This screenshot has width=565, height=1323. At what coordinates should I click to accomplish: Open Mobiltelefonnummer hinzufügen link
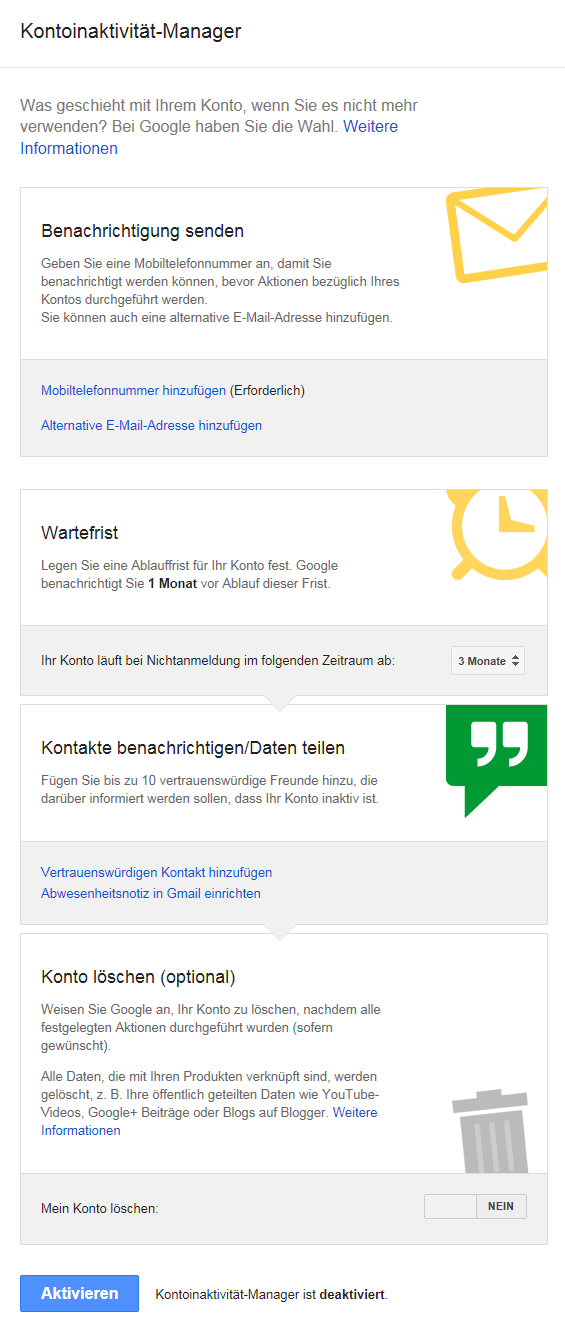pos(134,390)
